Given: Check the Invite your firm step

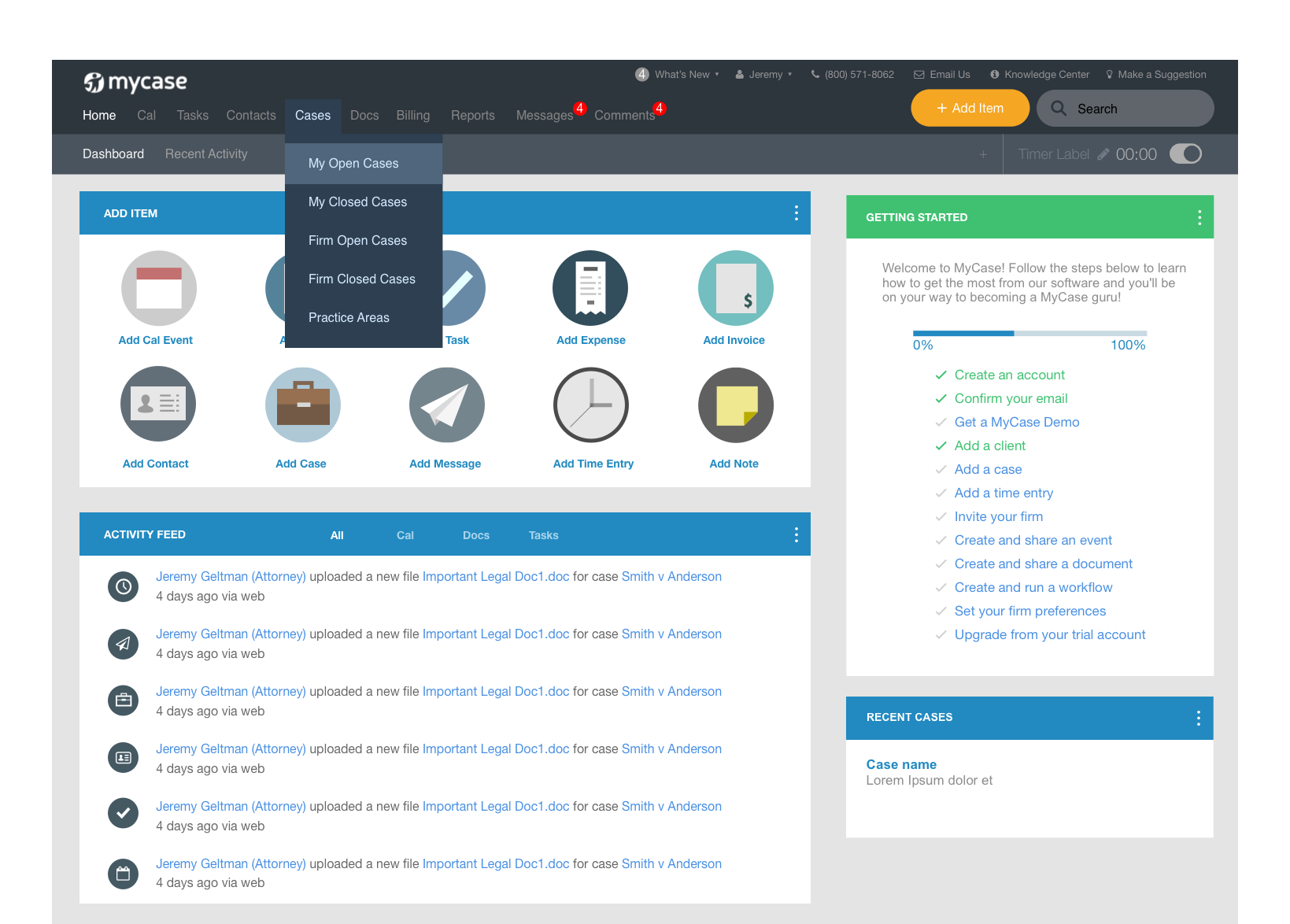Looking at the screenshot, I should (x=941, y=517).
